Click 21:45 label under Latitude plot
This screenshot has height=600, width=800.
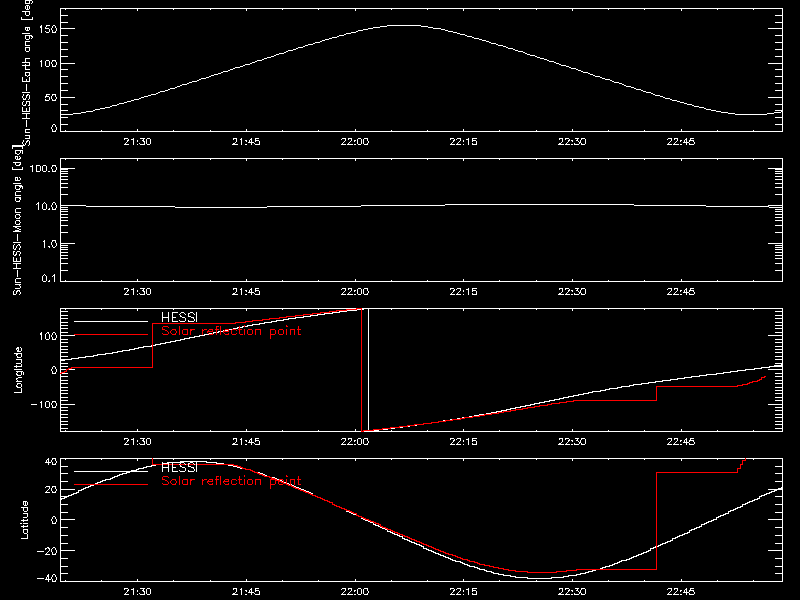pyautogui.click(x=246, y=592)
